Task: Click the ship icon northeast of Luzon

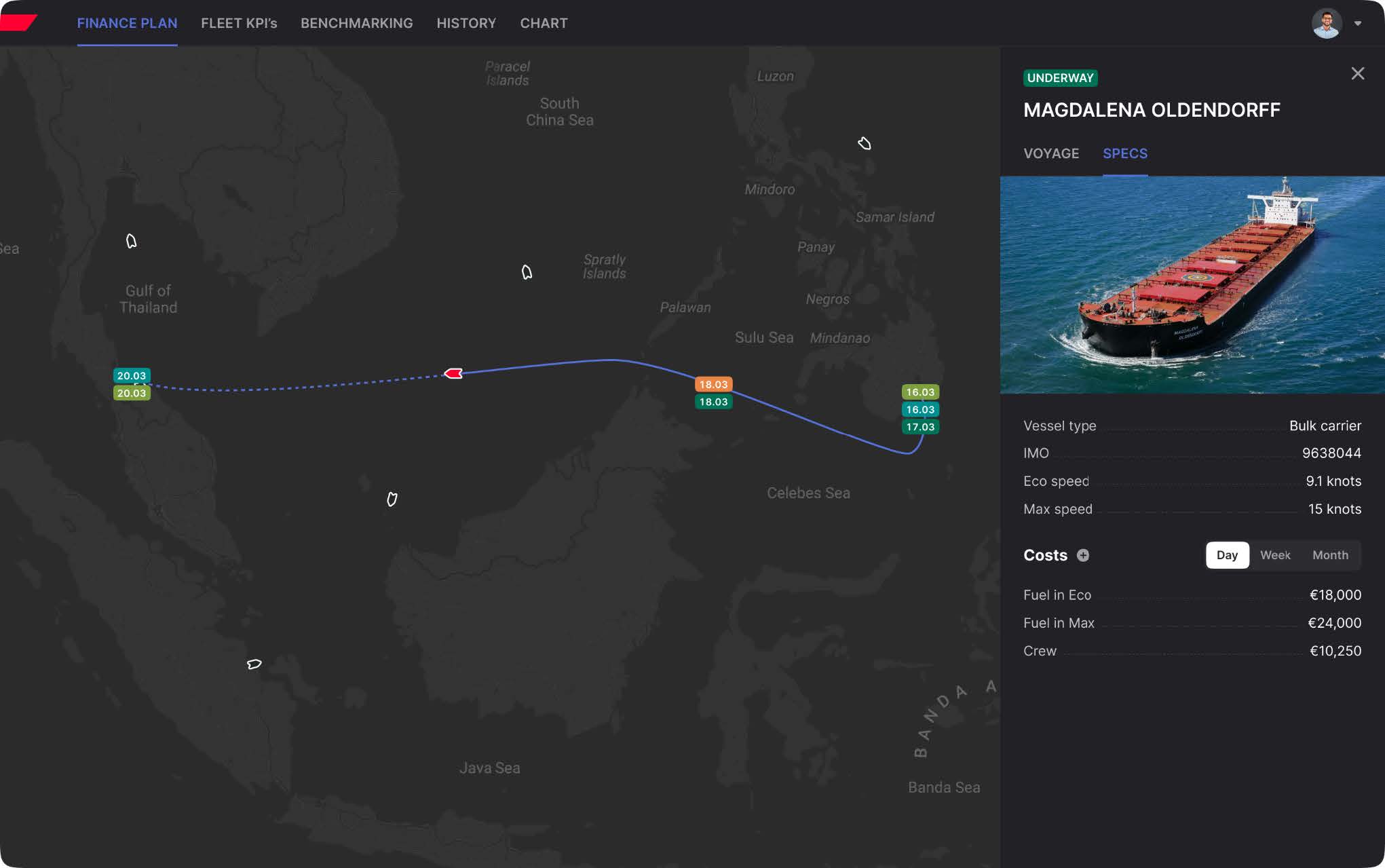Action: point(865,143)
